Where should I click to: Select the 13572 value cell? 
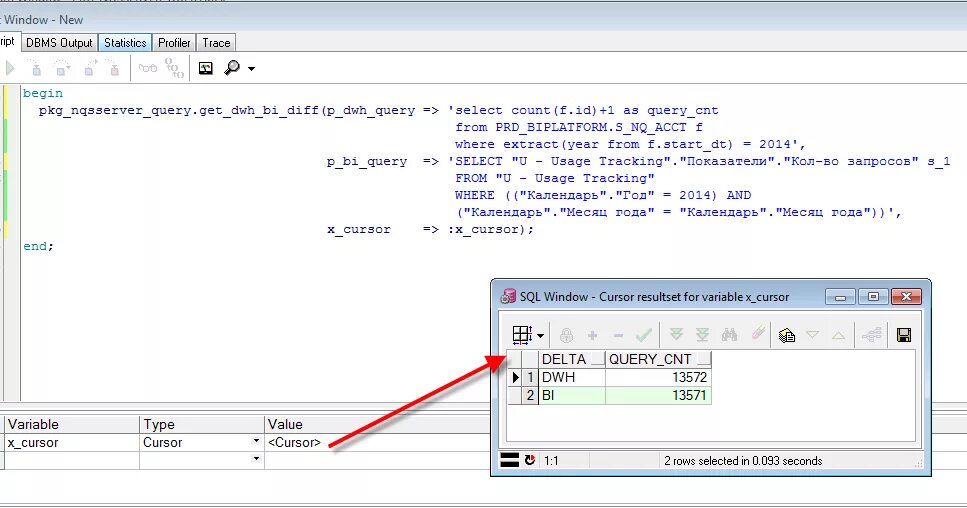click(658, 377)
